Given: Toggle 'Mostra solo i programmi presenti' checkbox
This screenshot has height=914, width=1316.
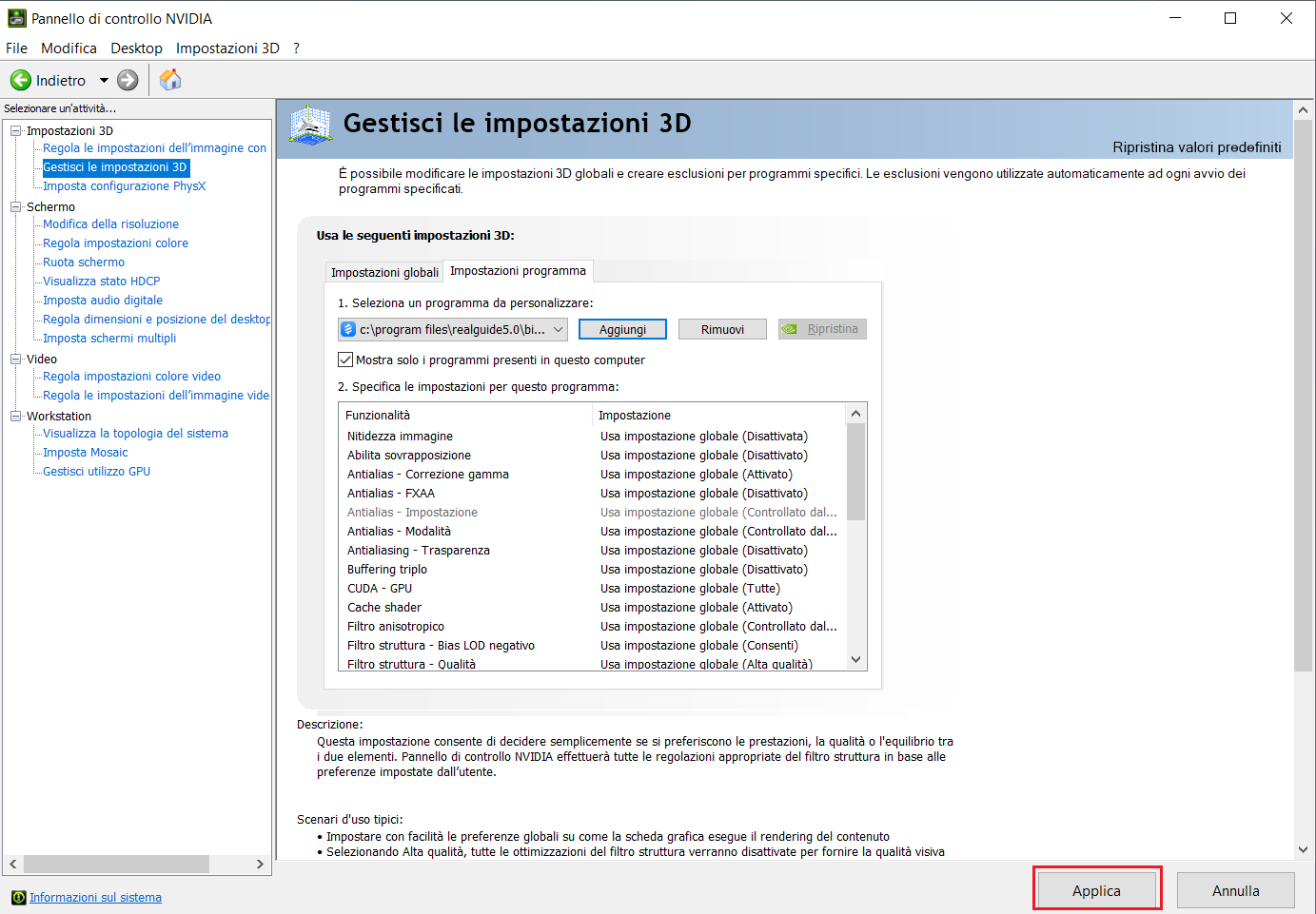Looking at the screenshot, I should pyautogui.click(x=345, y=360).
